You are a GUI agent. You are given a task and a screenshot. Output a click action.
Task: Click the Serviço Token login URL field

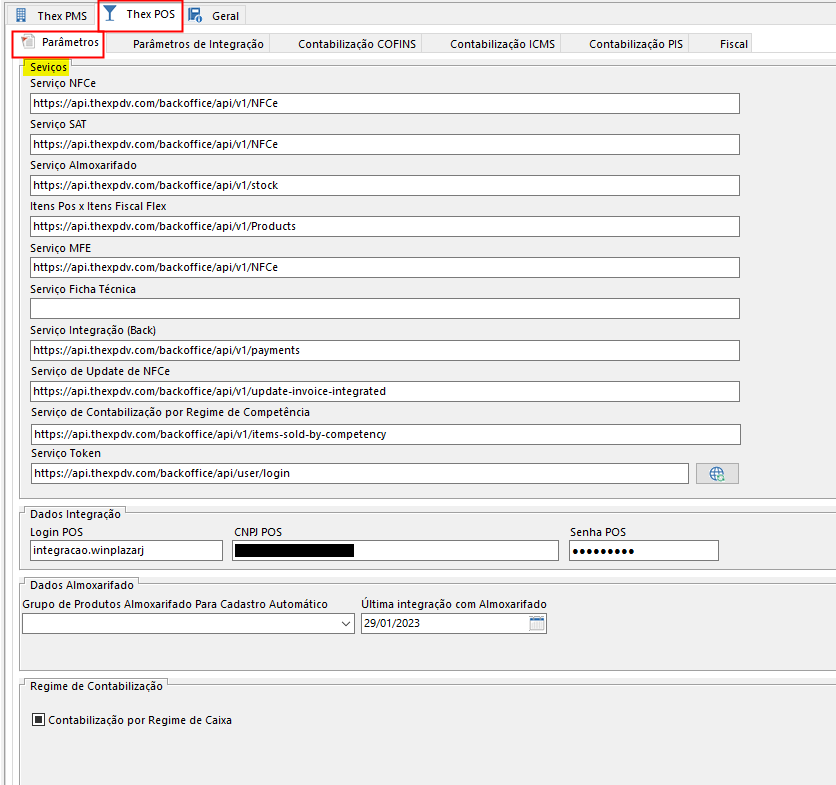[x=360, y=474]
